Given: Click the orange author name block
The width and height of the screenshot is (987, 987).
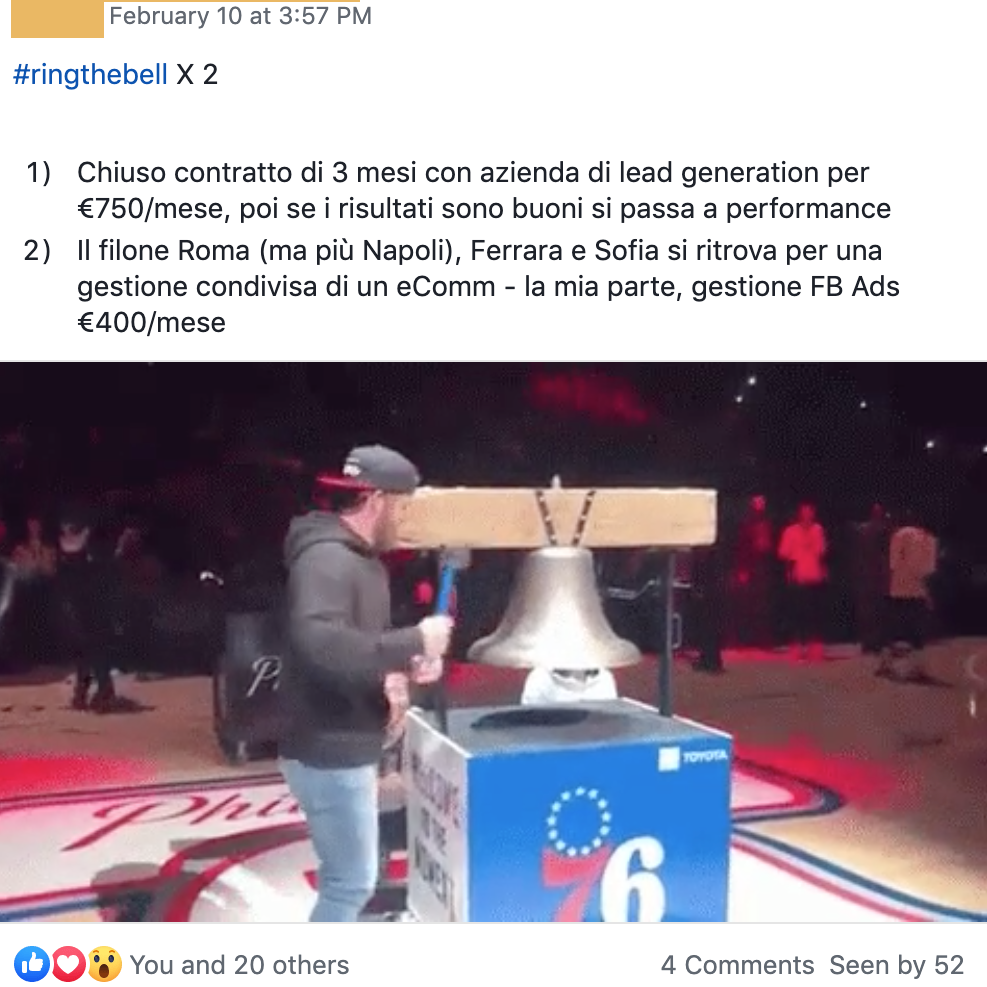Looking at the screenshot, I should (x=57, y=19).
